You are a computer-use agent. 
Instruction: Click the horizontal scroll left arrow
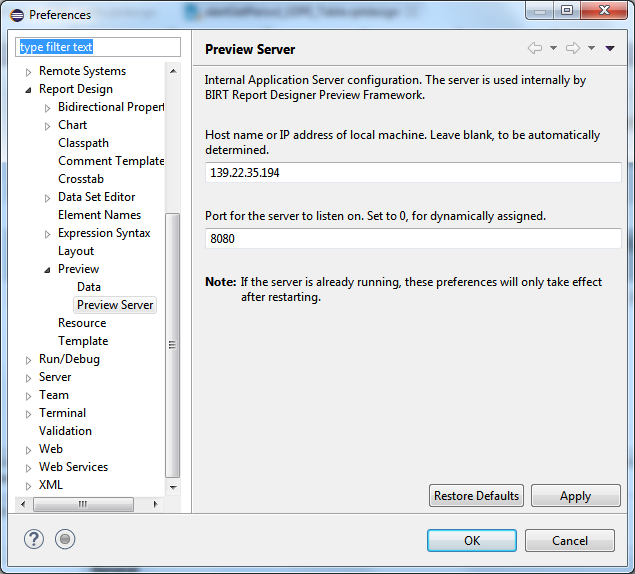tap(23, 504)
